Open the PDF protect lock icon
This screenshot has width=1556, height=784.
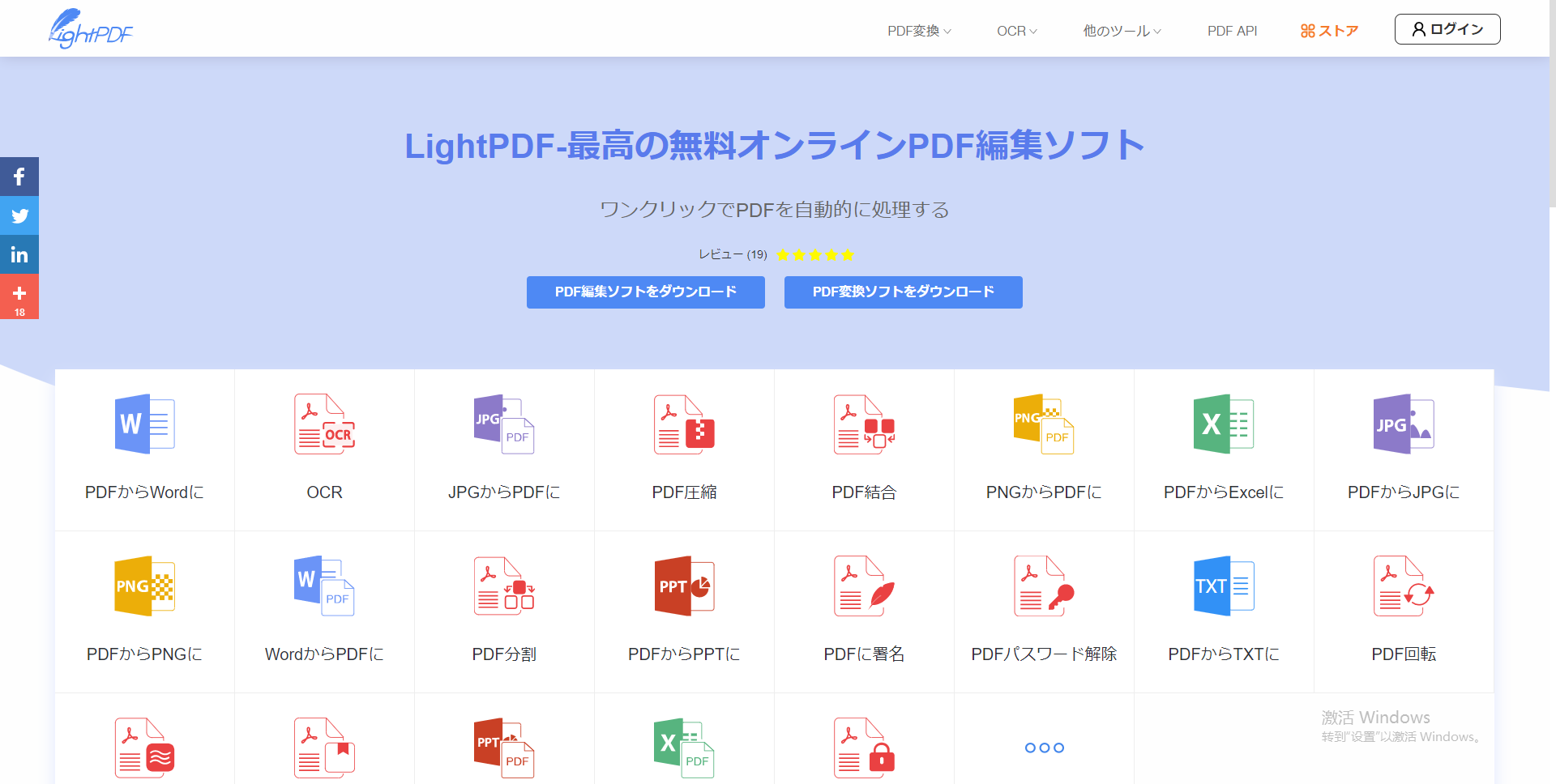point(864,748)
